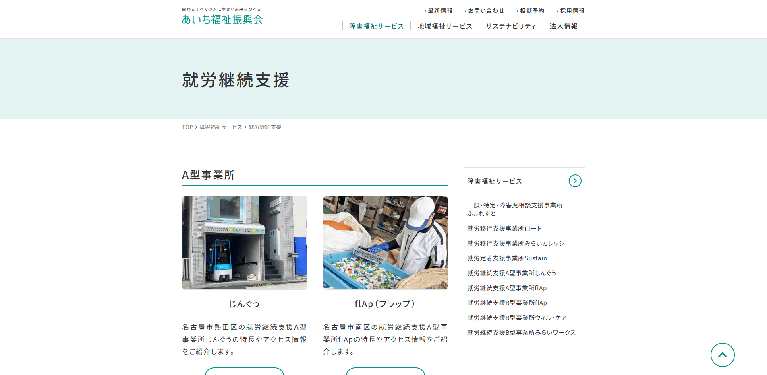Open the 障害福祉サービス navigation menu

tap(376, 26)
